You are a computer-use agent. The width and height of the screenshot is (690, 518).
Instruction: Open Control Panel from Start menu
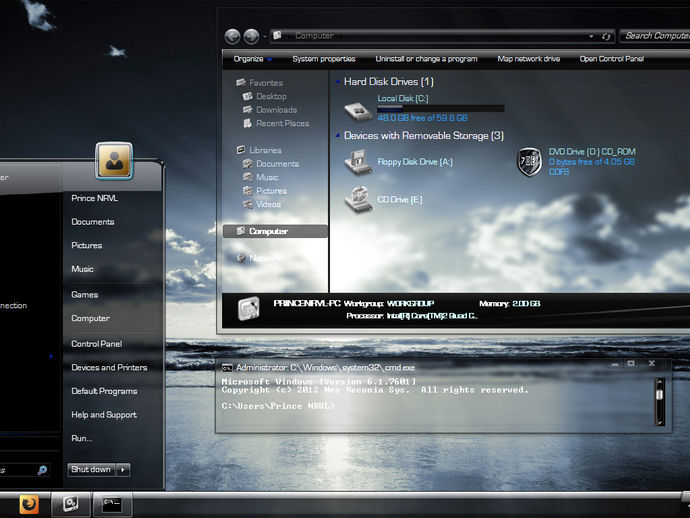tap(96, 344)
